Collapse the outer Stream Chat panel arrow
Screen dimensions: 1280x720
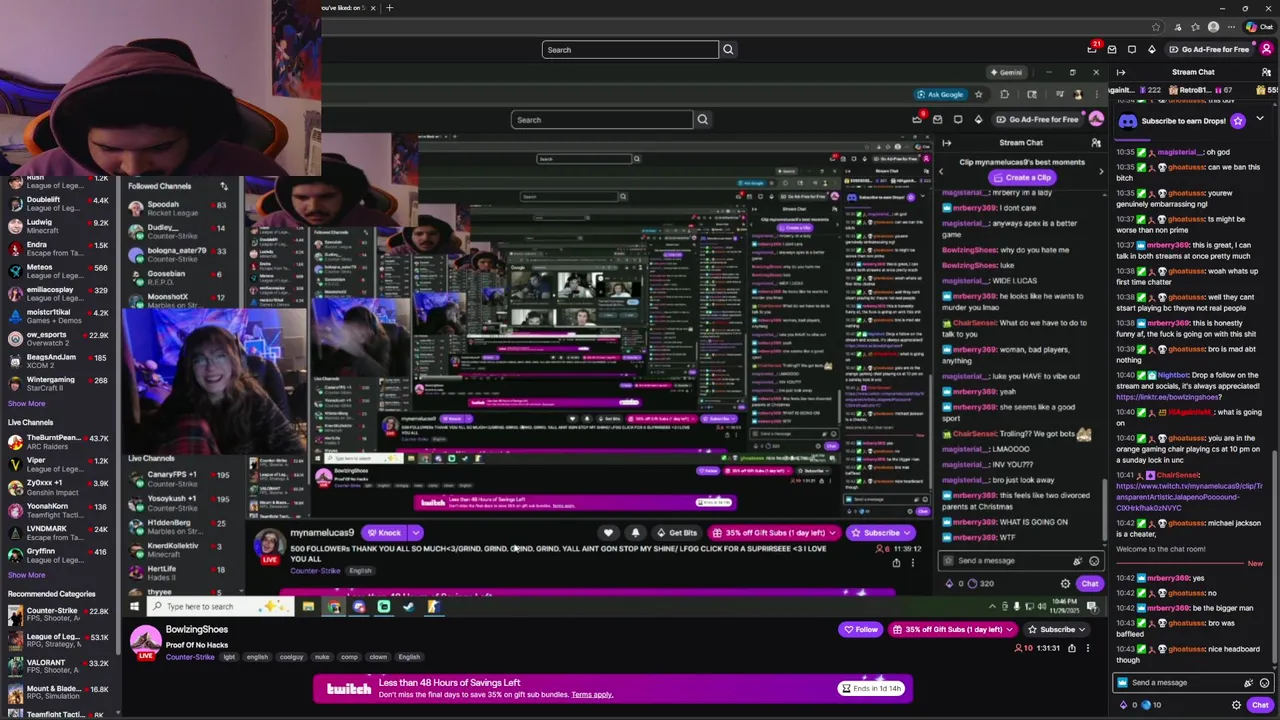click(x=1121, y=72)
